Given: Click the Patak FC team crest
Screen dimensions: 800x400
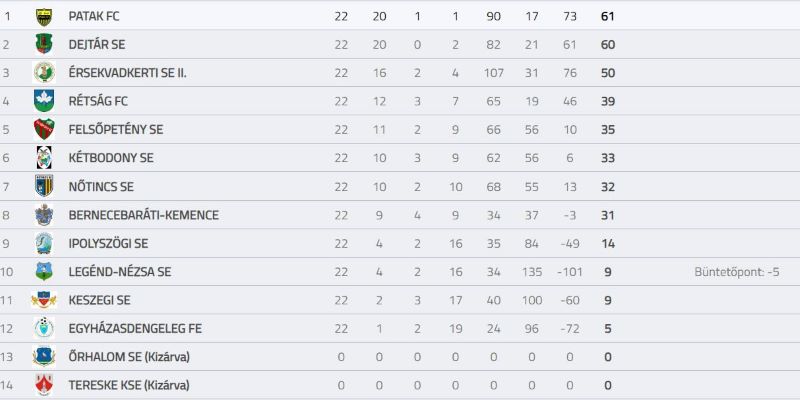Looking at the screenshot, I should pyautogui.click(x=44, y=17).
